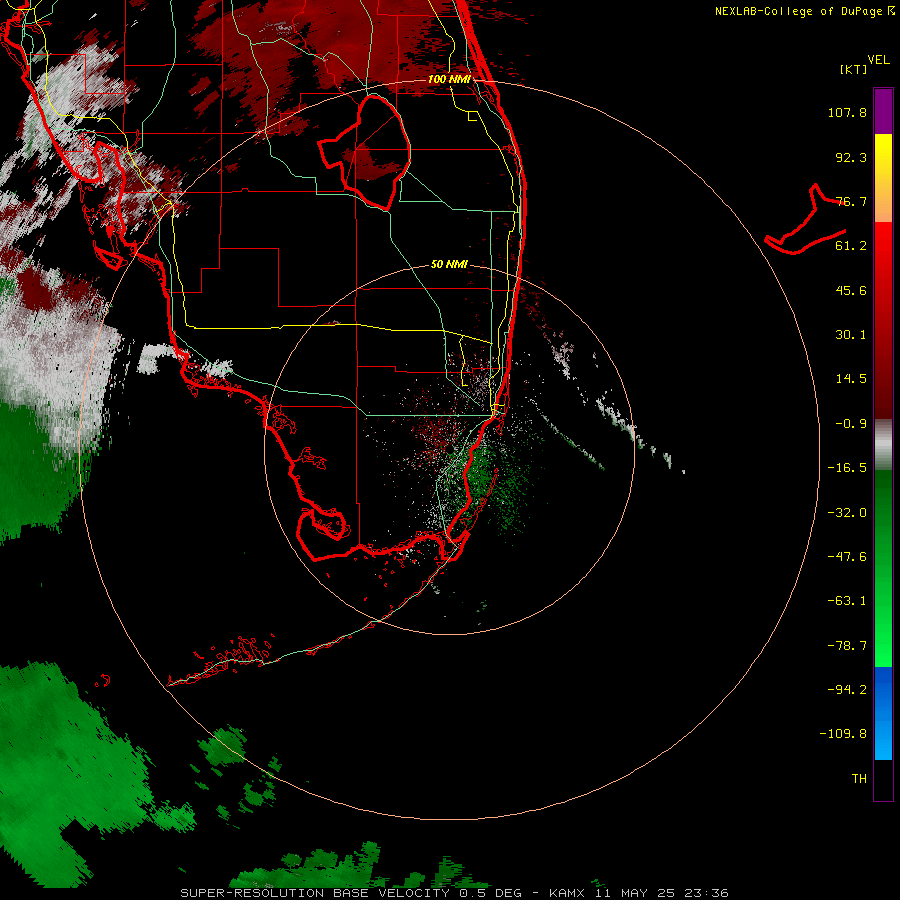Image resolution: width=900 pixels, height=900 pixels.
Task: Click the VEL legend title
Action: pyautogui.click(x=878, y=60)
